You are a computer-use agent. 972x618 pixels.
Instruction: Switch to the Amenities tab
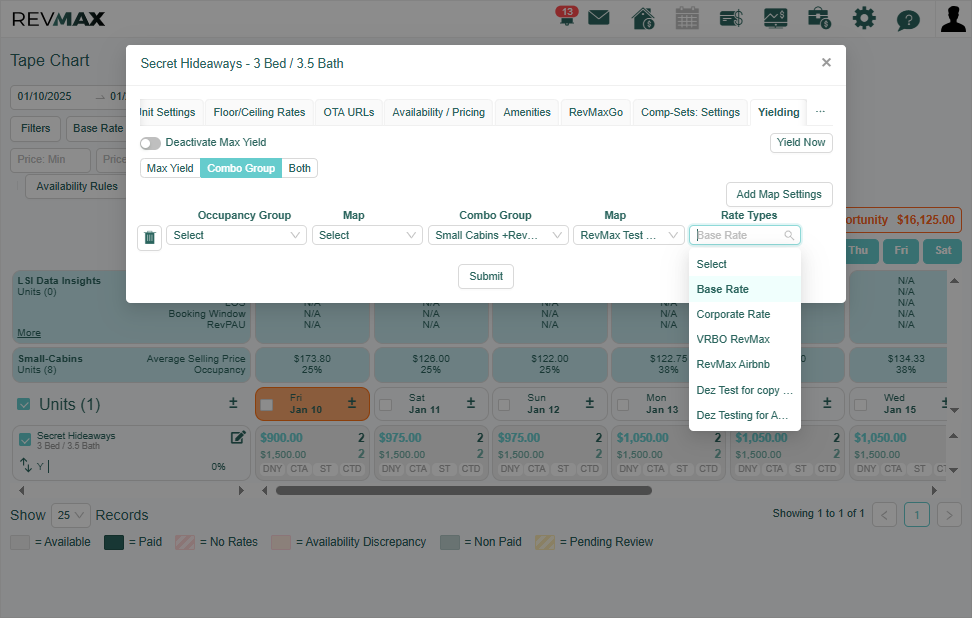[x=527, y=112]
